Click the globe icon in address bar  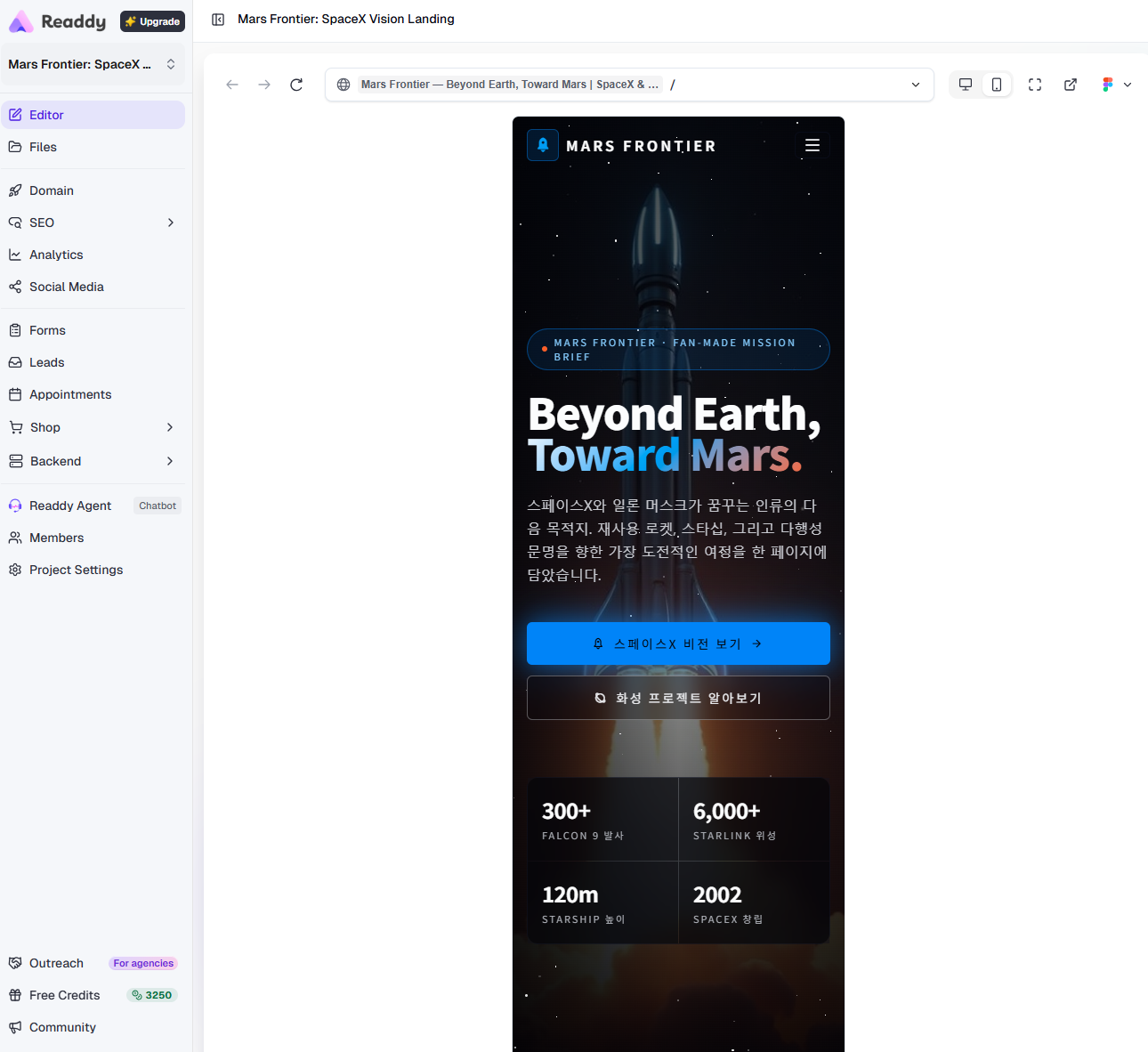click(x=344, y=85)
